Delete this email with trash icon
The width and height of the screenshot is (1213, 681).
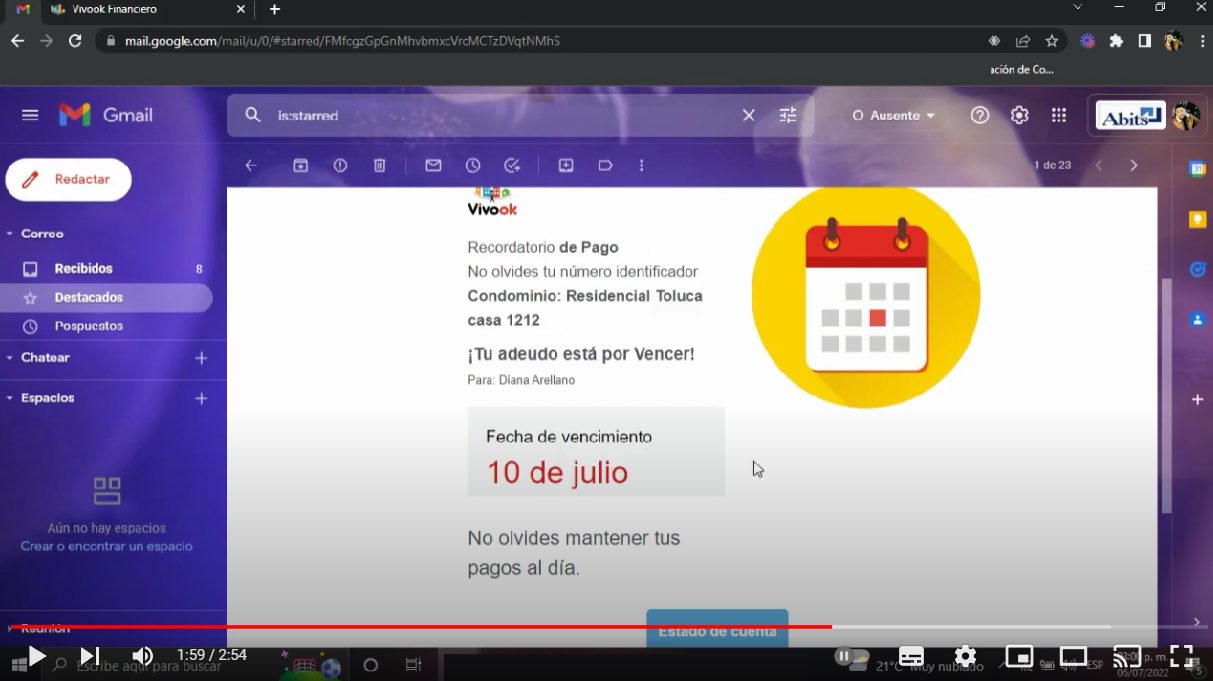(x=379, y=166)
